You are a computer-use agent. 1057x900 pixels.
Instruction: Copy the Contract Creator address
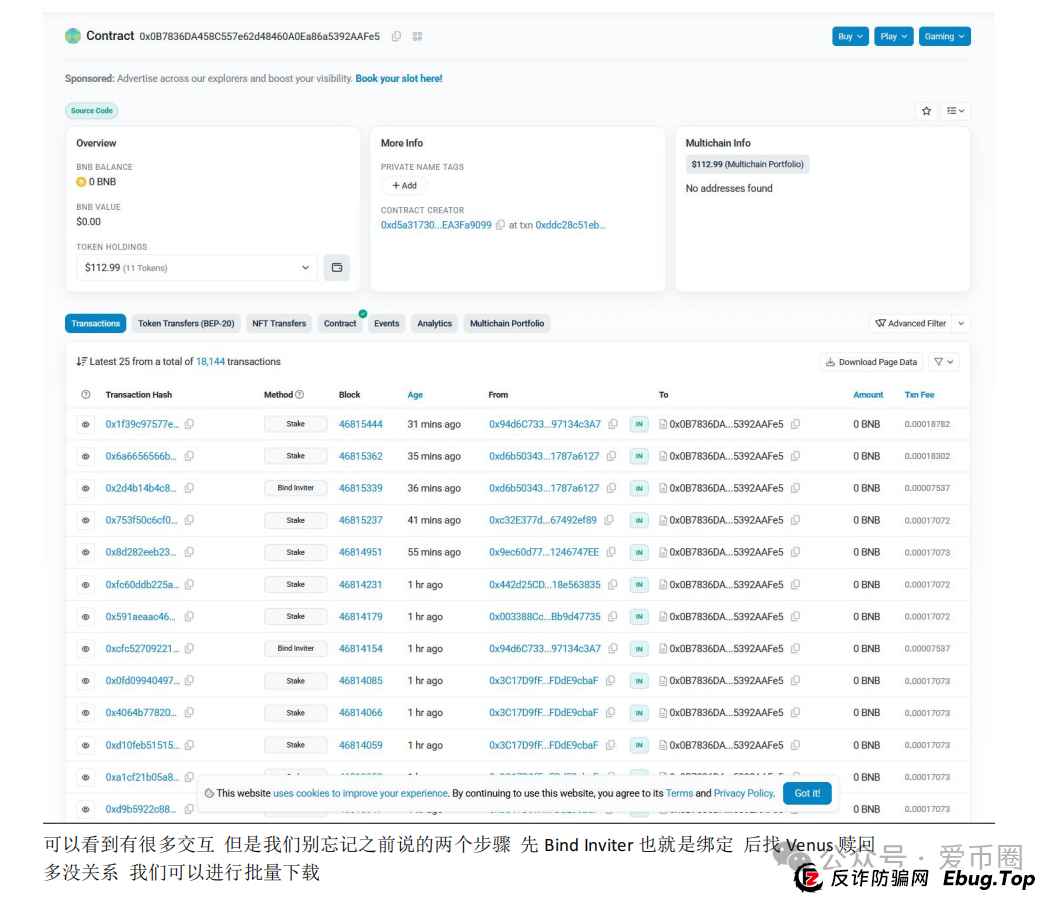pyautogui.click(x=499, y=225)
